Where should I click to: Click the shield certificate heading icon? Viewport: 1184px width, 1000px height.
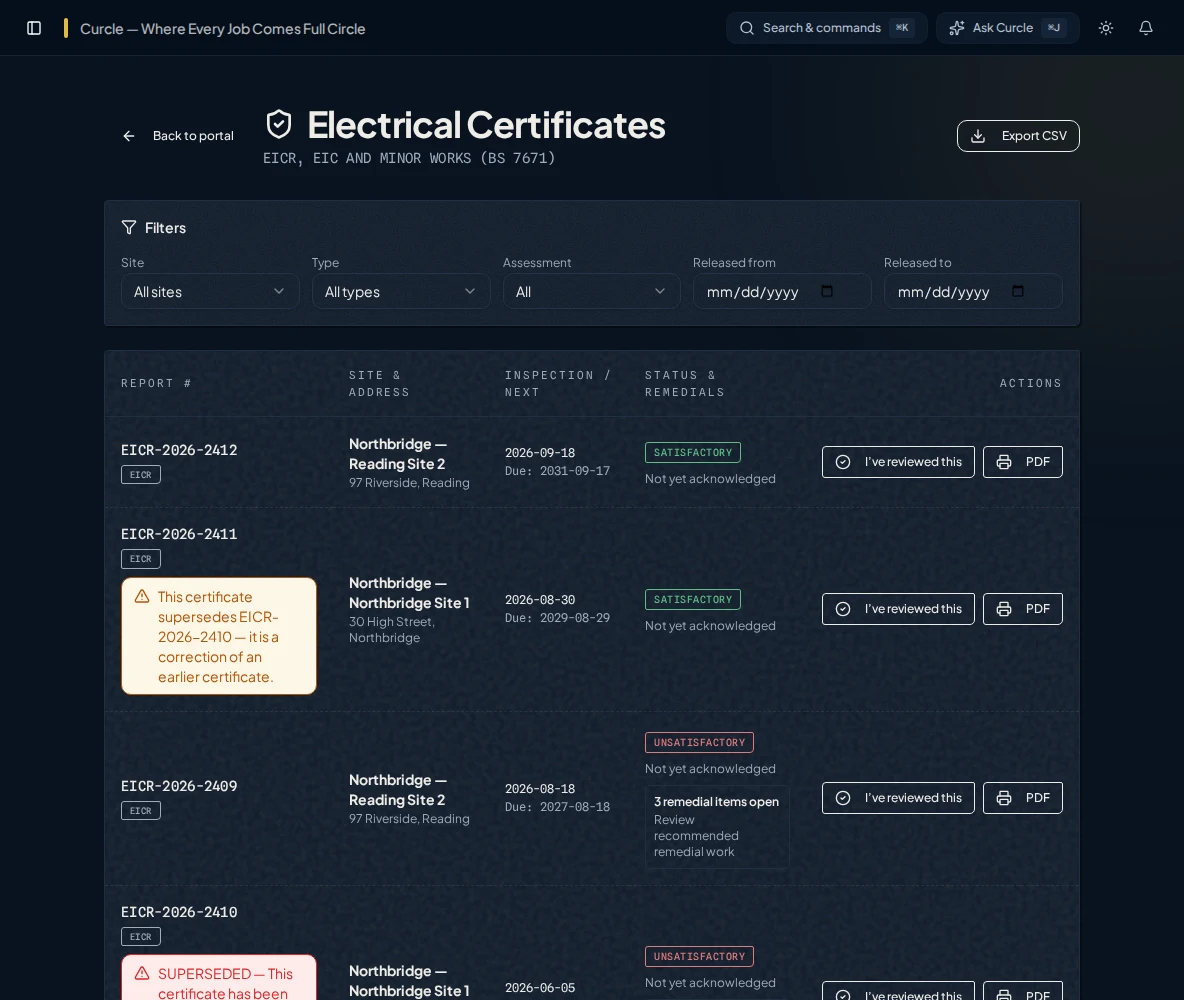(x=279, y=124)
